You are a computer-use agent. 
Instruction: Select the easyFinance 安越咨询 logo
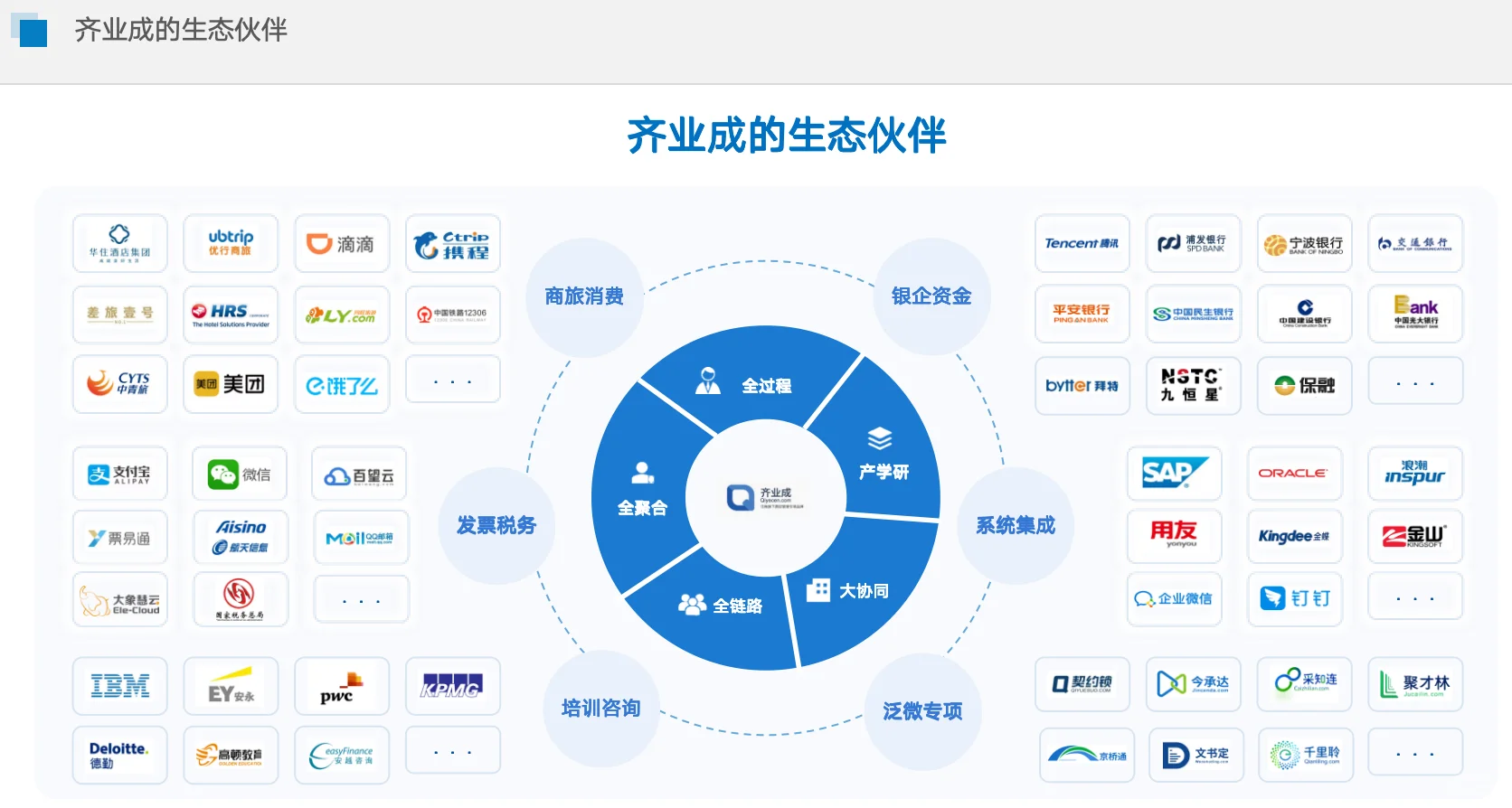342,755
